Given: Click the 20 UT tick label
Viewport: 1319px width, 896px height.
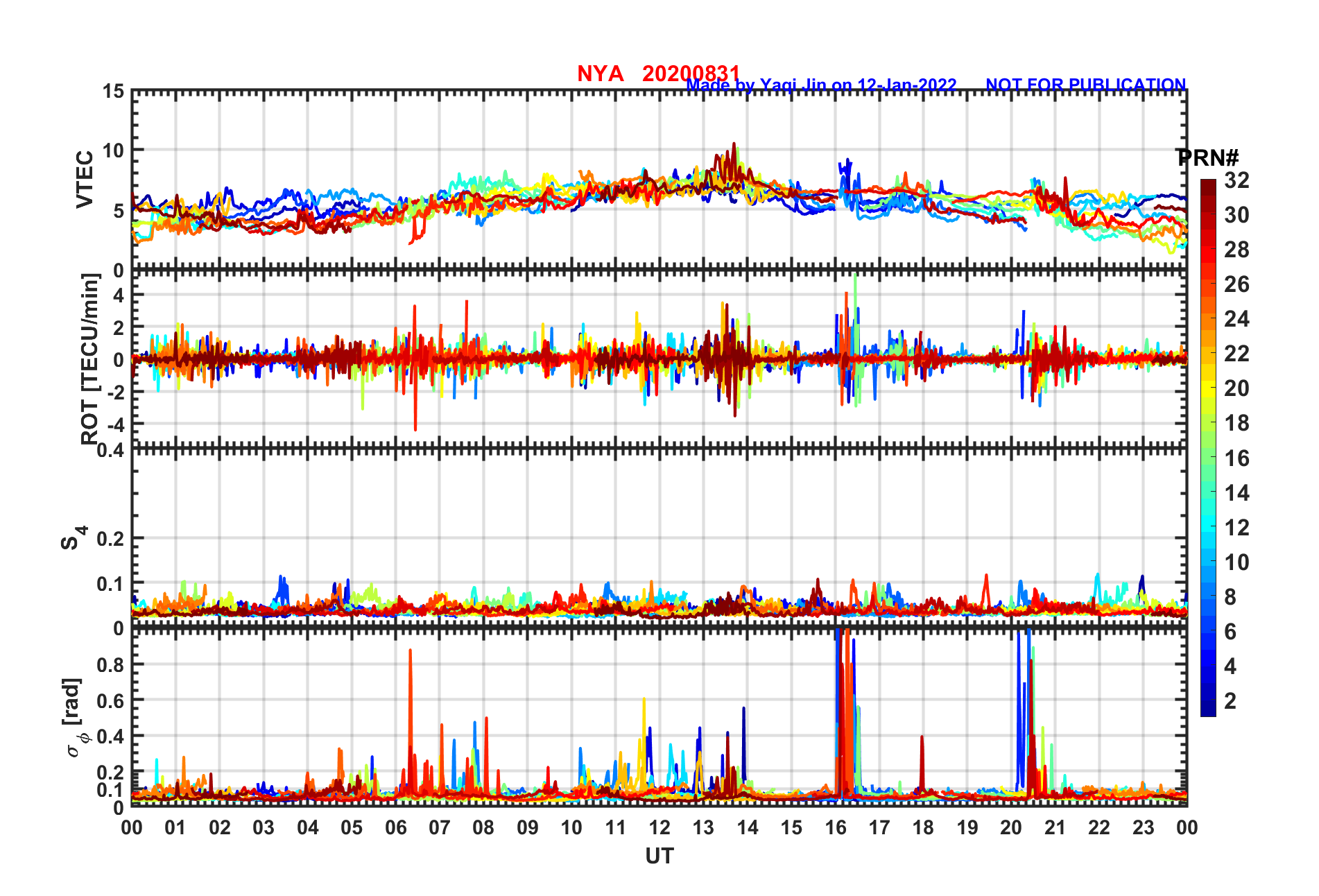Looking at the screenshot, I should [1011, 827].
